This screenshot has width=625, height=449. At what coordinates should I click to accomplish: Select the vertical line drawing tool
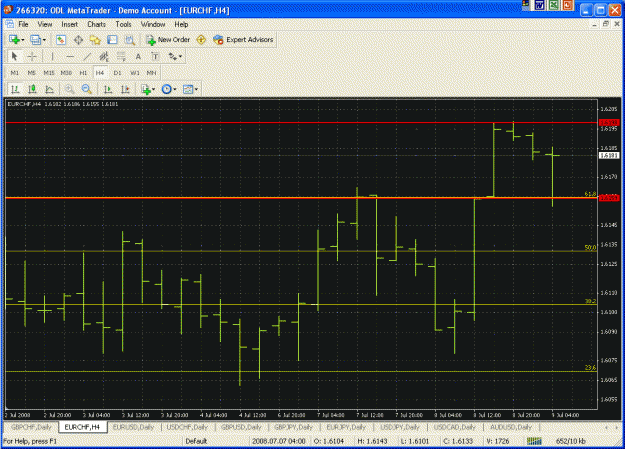pyautogui.click(x=52, y=57)
